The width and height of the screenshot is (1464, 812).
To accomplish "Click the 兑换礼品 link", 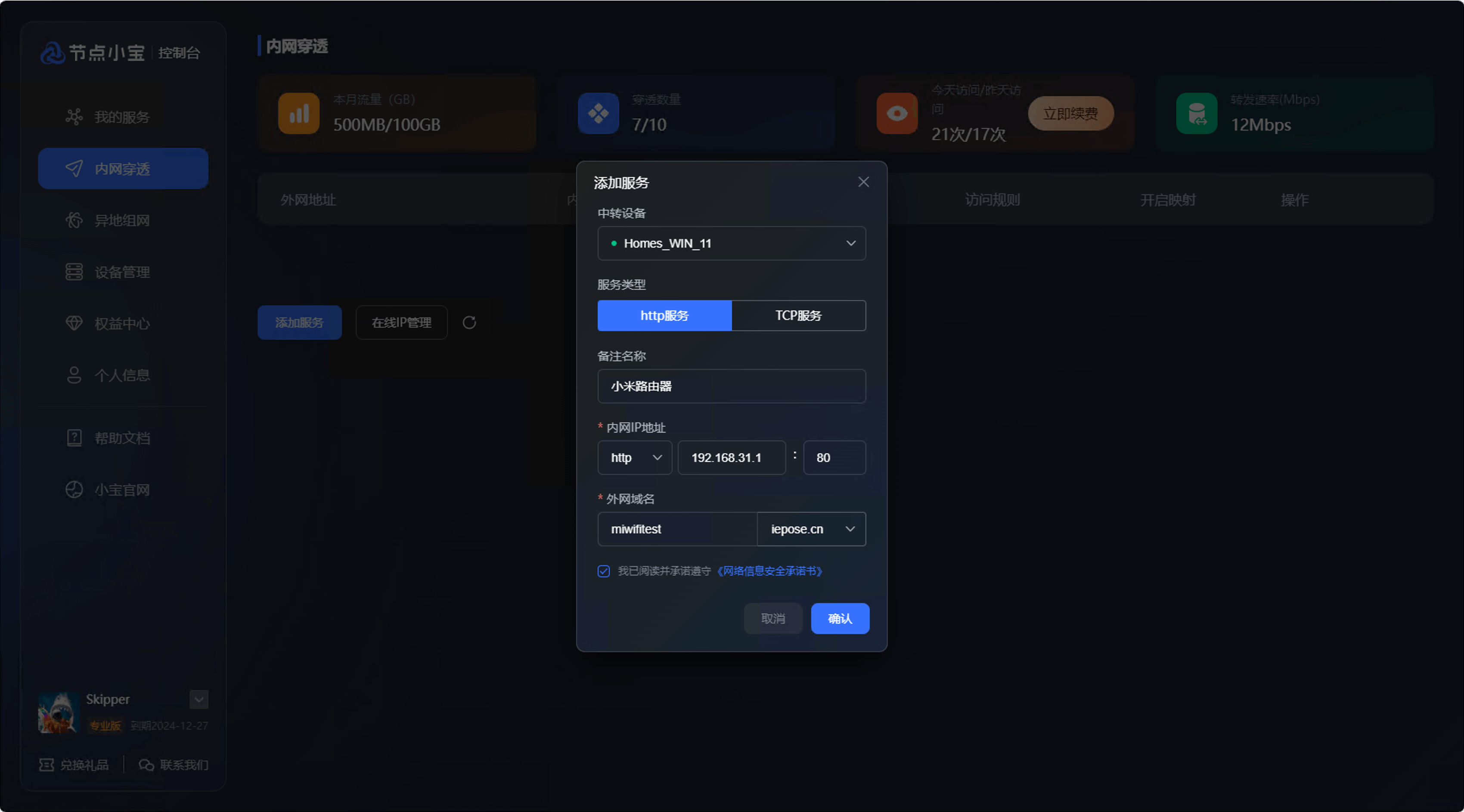I will pyautogui.click(x=85, y=766).
